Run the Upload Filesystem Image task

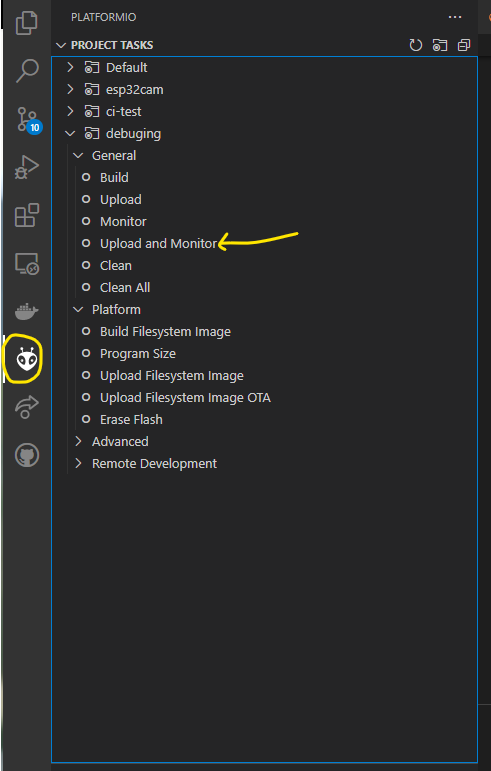pos(172,376)
